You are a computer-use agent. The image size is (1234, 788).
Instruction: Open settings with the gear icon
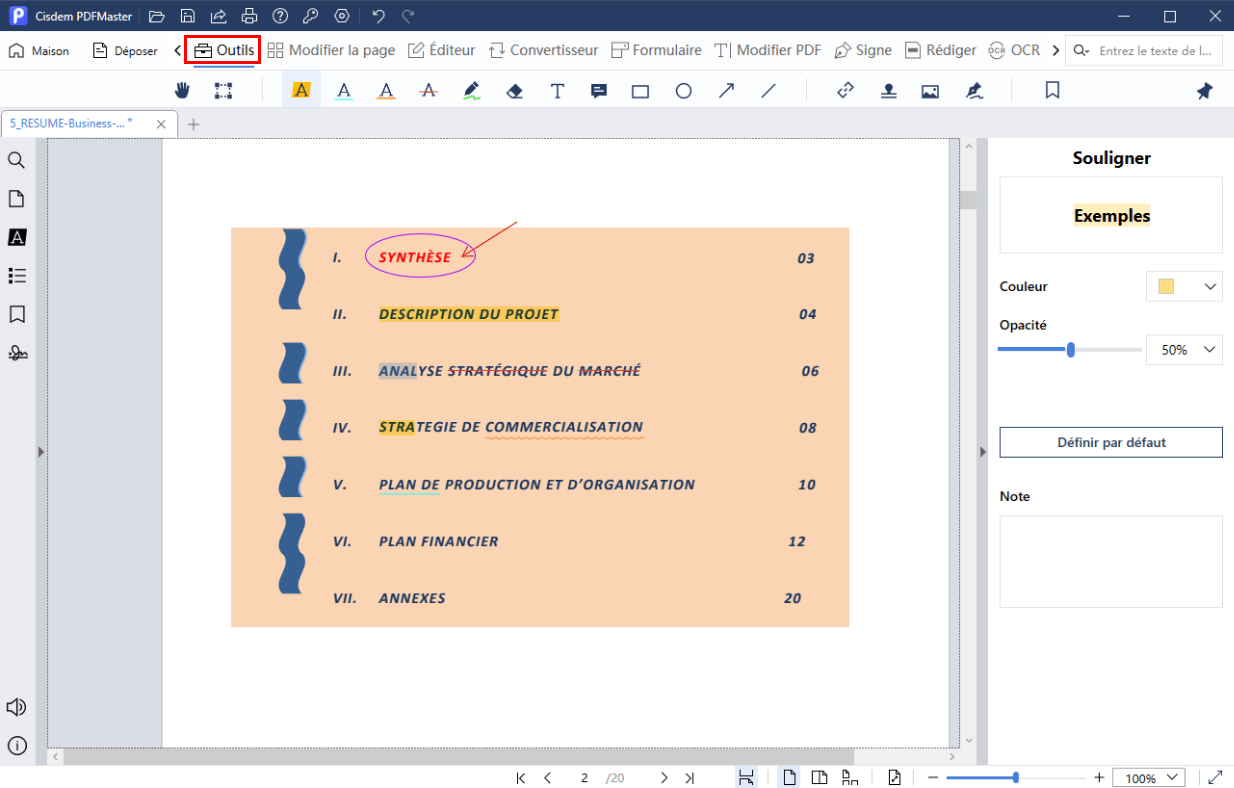coord(342,16)
